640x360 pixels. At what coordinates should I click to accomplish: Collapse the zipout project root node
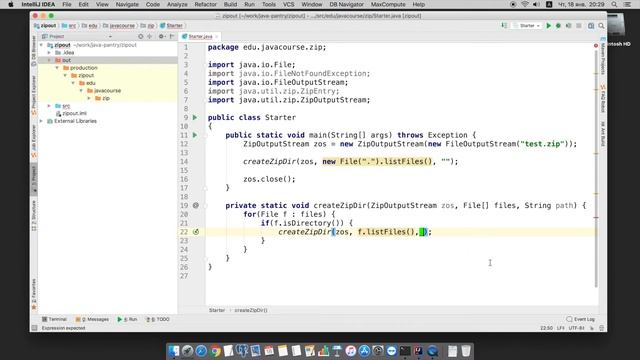pos(41,45)
